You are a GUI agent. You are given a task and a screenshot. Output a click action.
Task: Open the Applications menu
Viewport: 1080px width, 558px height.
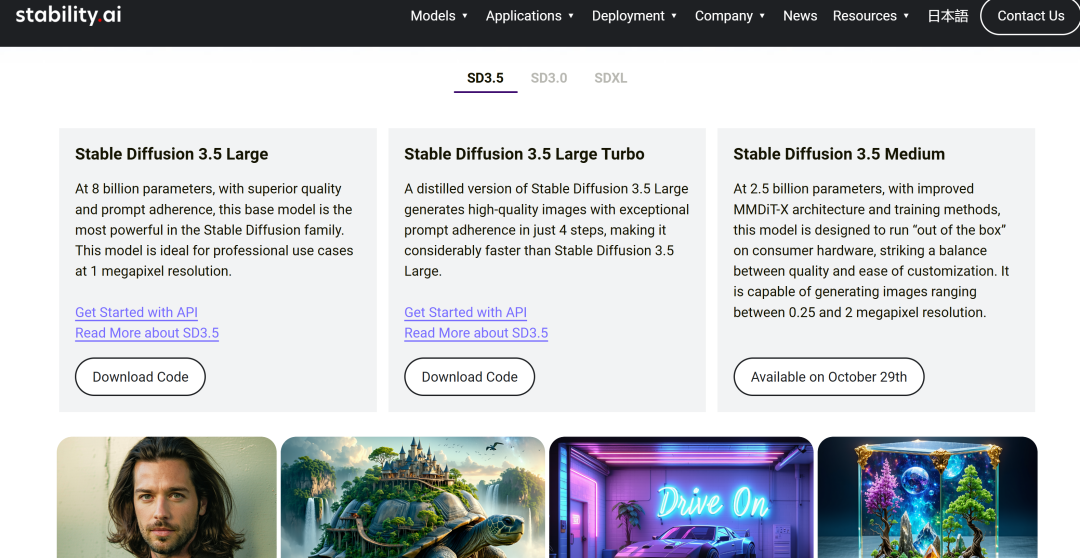pos(523,16)
